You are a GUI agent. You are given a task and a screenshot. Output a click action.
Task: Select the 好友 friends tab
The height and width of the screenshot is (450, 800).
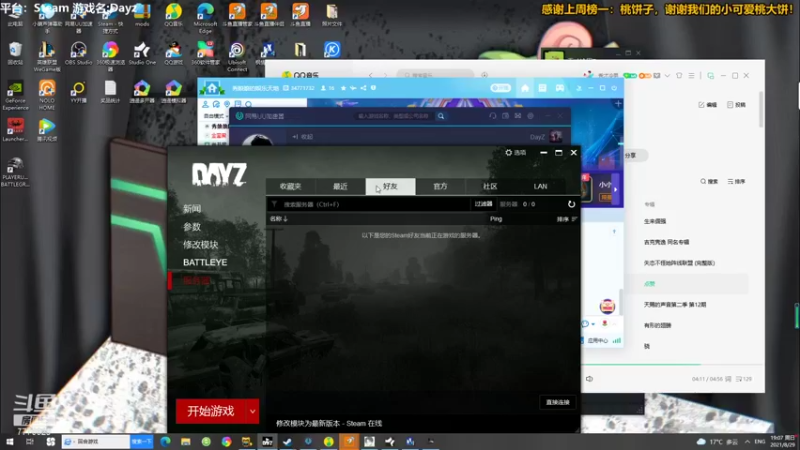390,187
